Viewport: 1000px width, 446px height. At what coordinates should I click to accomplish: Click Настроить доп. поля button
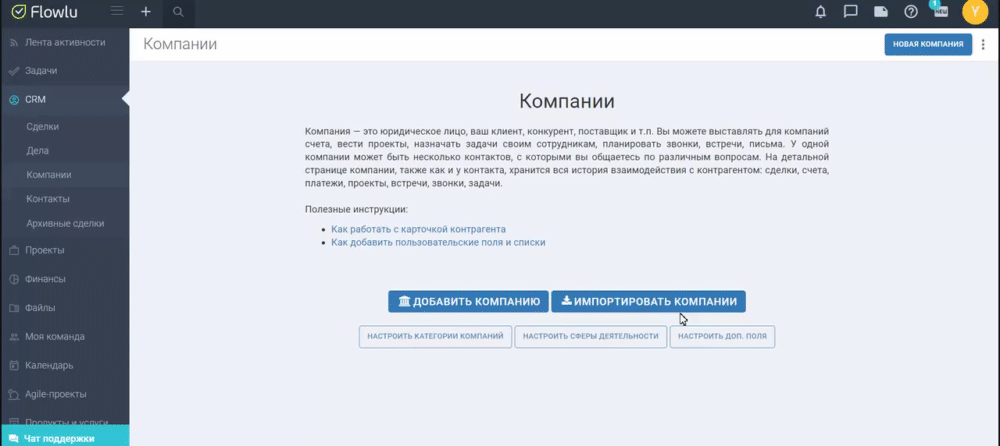pos(723,336)
